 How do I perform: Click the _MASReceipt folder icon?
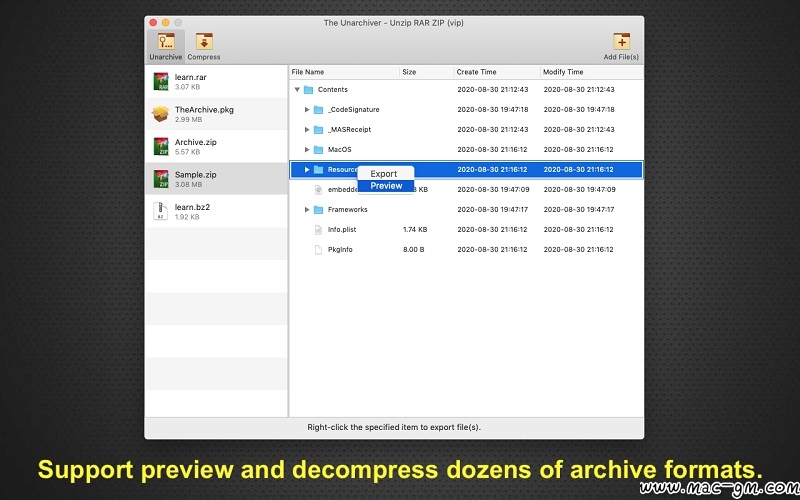pyautogui.click(x=318, y=130)
